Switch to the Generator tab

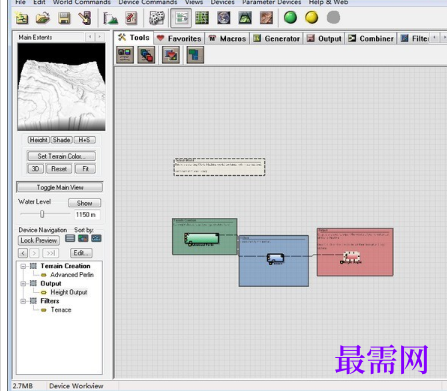coord(276,39)
